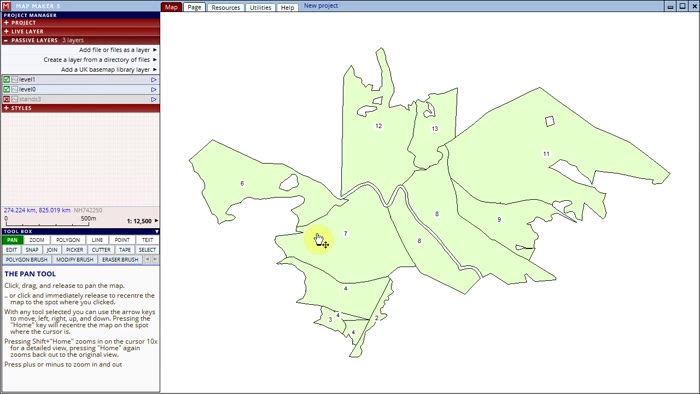
Task: Open the Add file or files as a layer submenu
Action: click(x=118, y=50)
